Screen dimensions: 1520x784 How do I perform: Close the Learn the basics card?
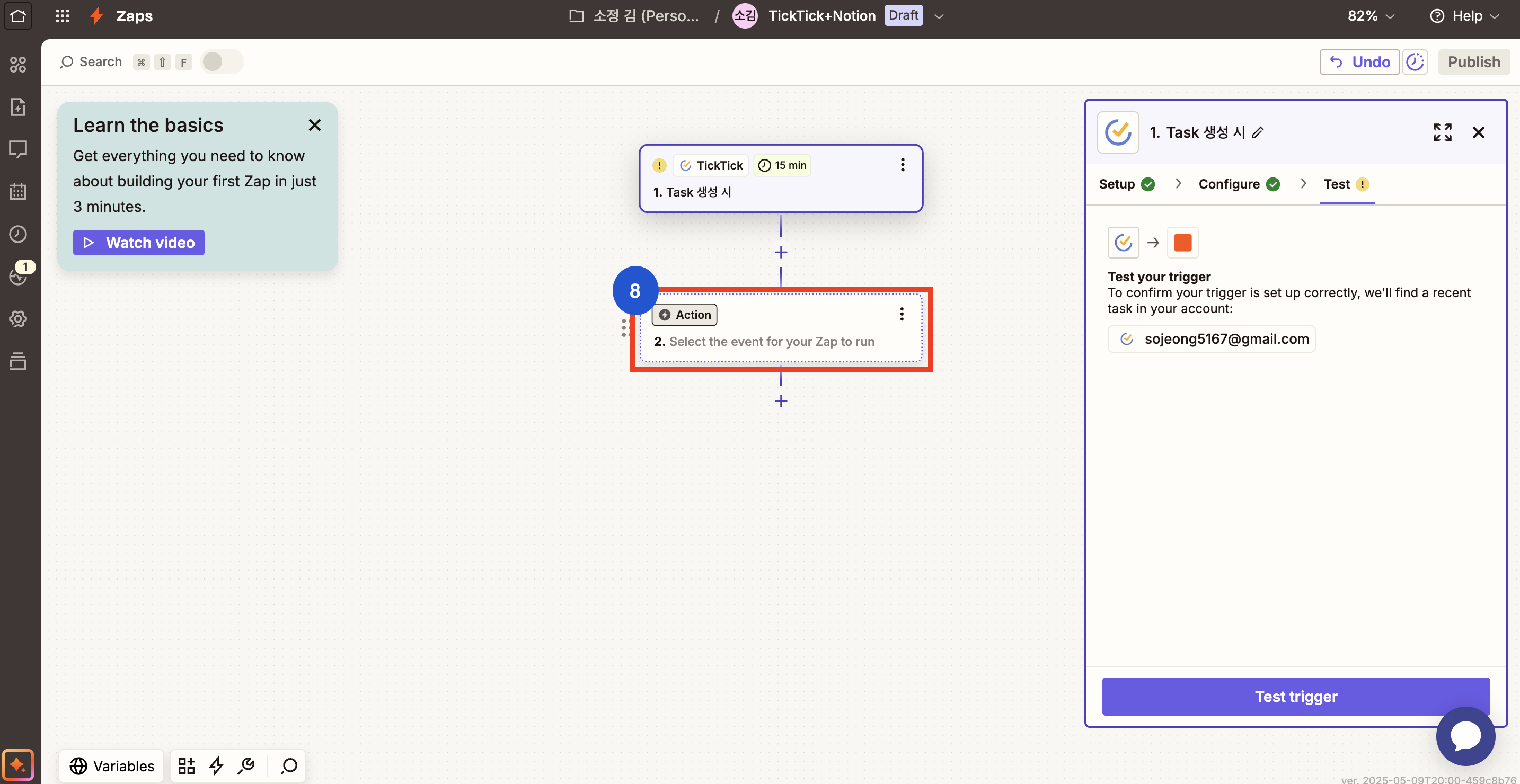coord(314,125)
